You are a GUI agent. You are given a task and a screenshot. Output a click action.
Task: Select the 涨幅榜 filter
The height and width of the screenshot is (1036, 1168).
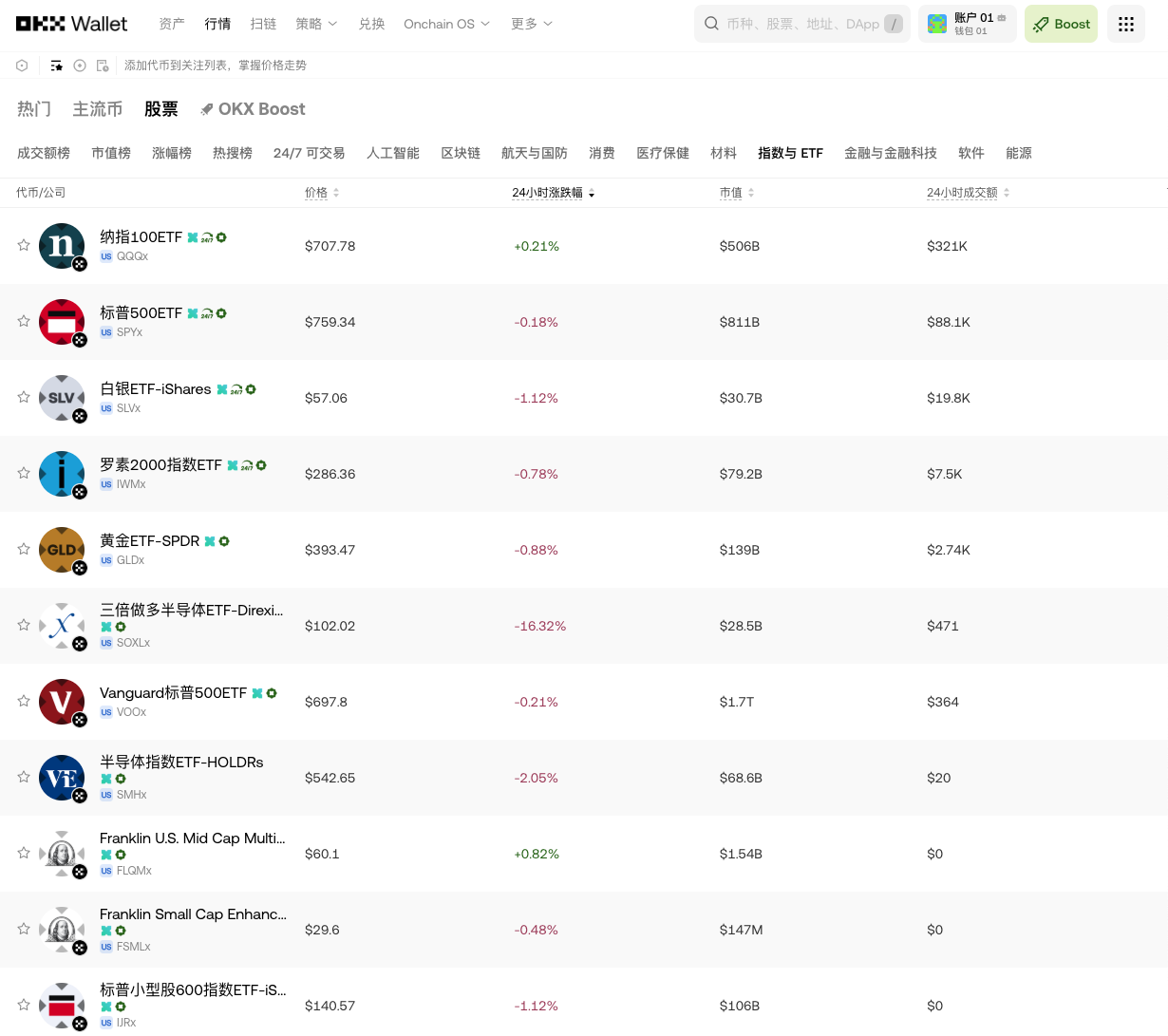[x=172, y=153]
